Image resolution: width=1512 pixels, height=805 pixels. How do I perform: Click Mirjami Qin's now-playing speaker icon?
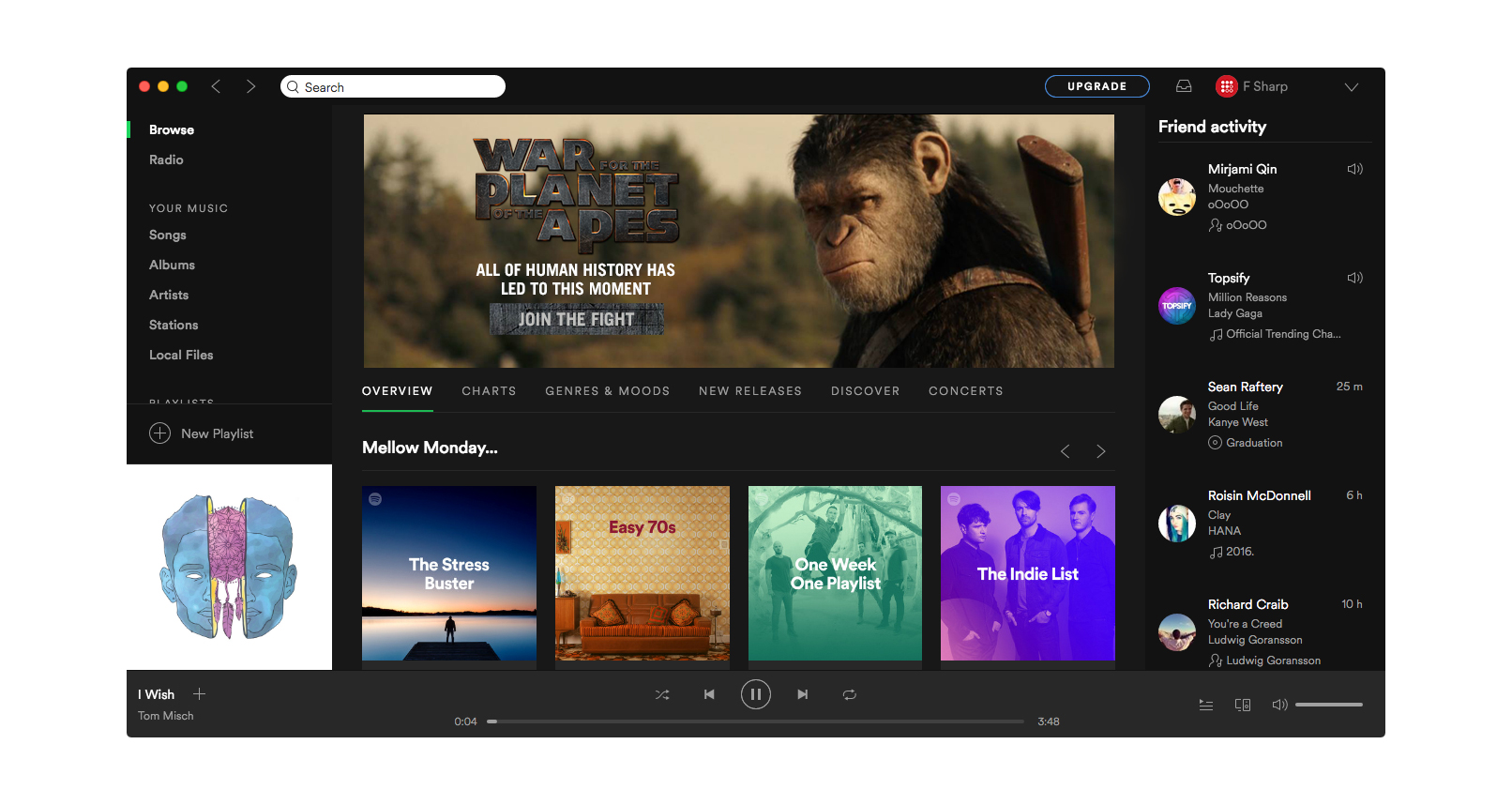pyautogui.click(x=1354, y=169)
